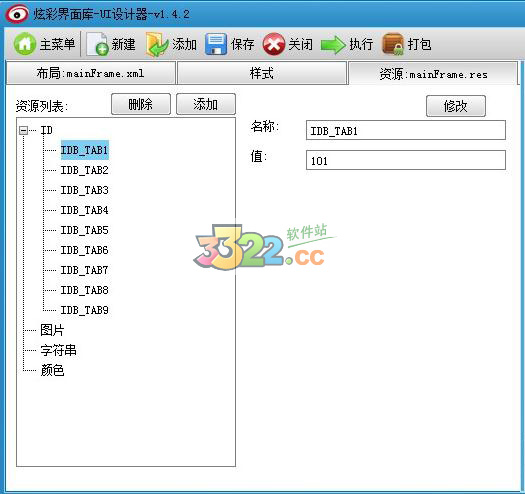Click the 名称 input field
The height and width of the screenshot is (494, 525).
406,130
